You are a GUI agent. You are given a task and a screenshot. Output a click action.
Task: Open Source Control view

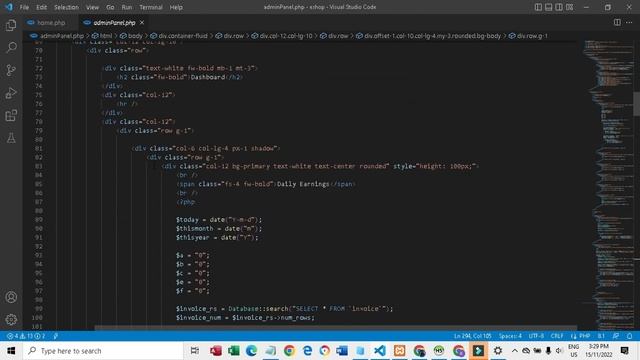click(11, 70)
